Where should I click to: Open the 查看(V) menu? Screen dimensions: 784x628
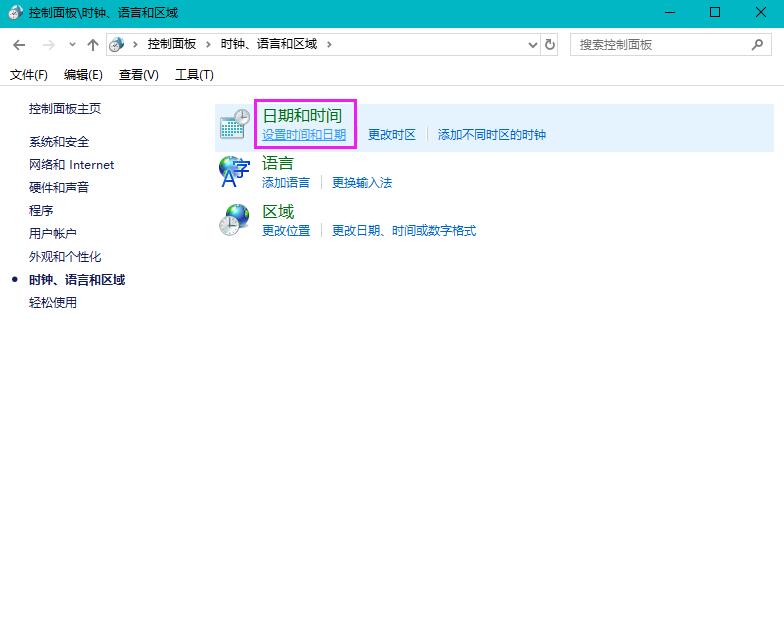tap(138, 75)
